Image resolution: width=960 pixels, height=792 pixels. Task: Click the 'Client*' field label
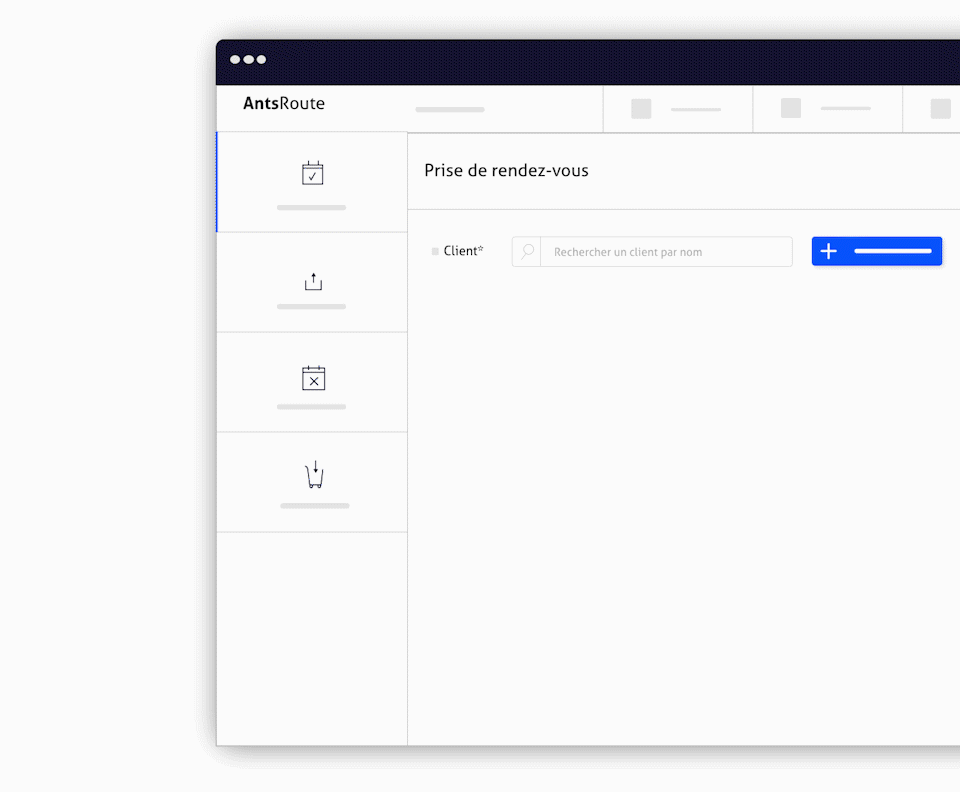click(x=463, y=251)
